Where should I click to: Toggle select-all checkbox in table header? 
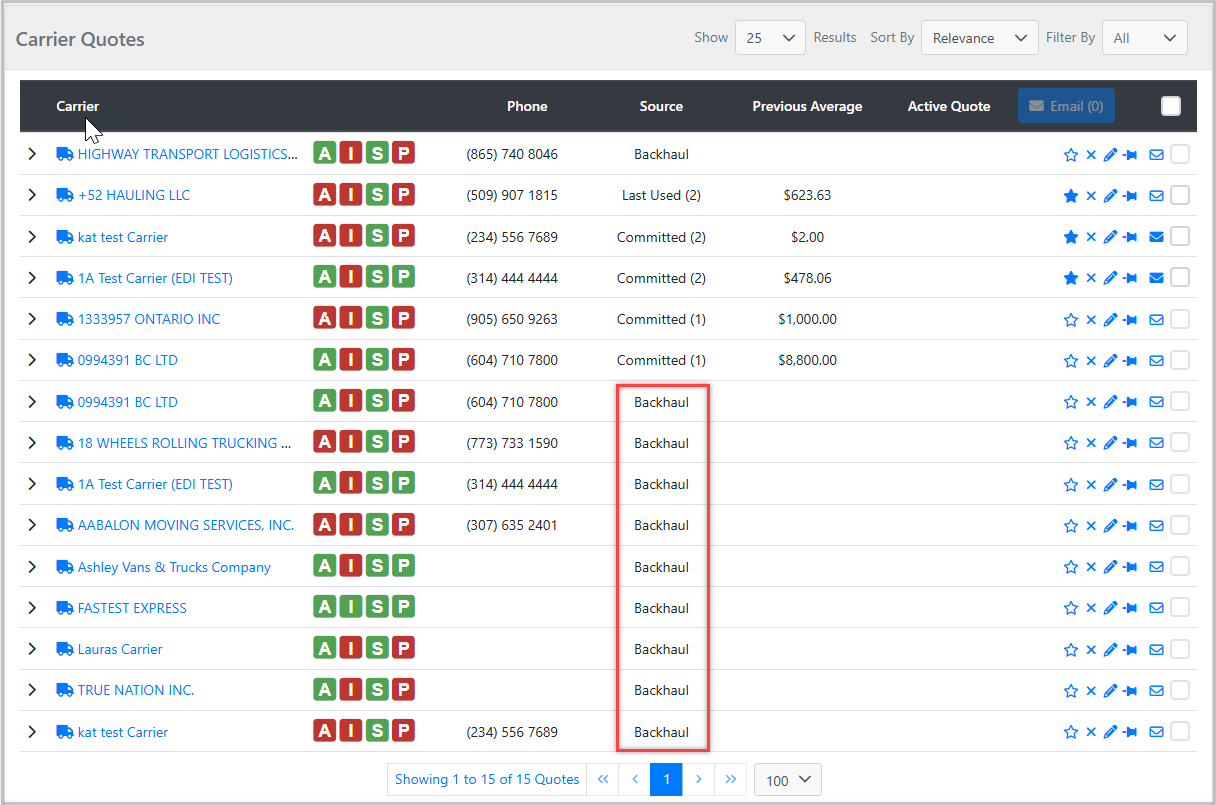pyautogui.click(x=1171, y=106)
